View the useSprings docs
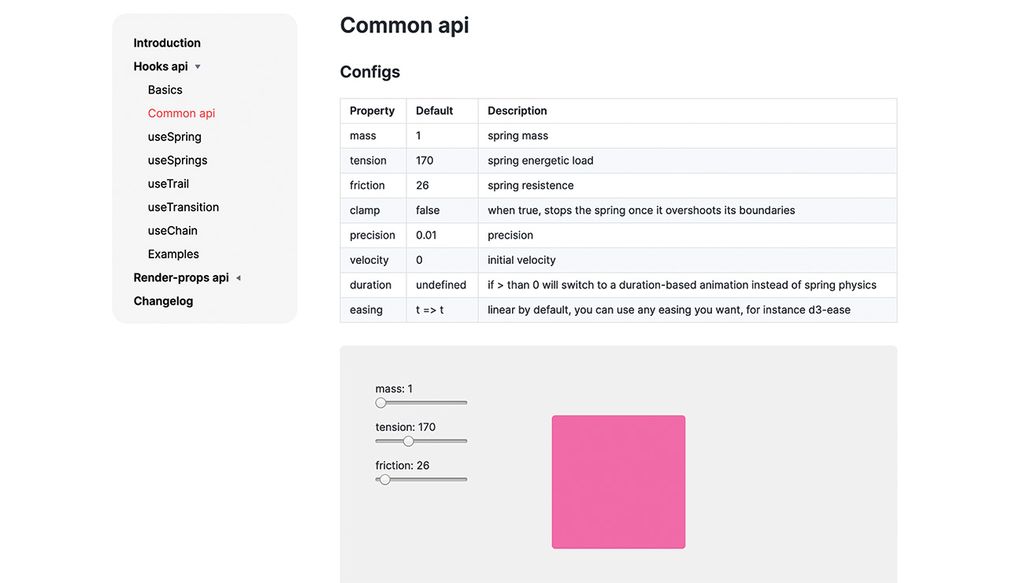 point(177,160)
